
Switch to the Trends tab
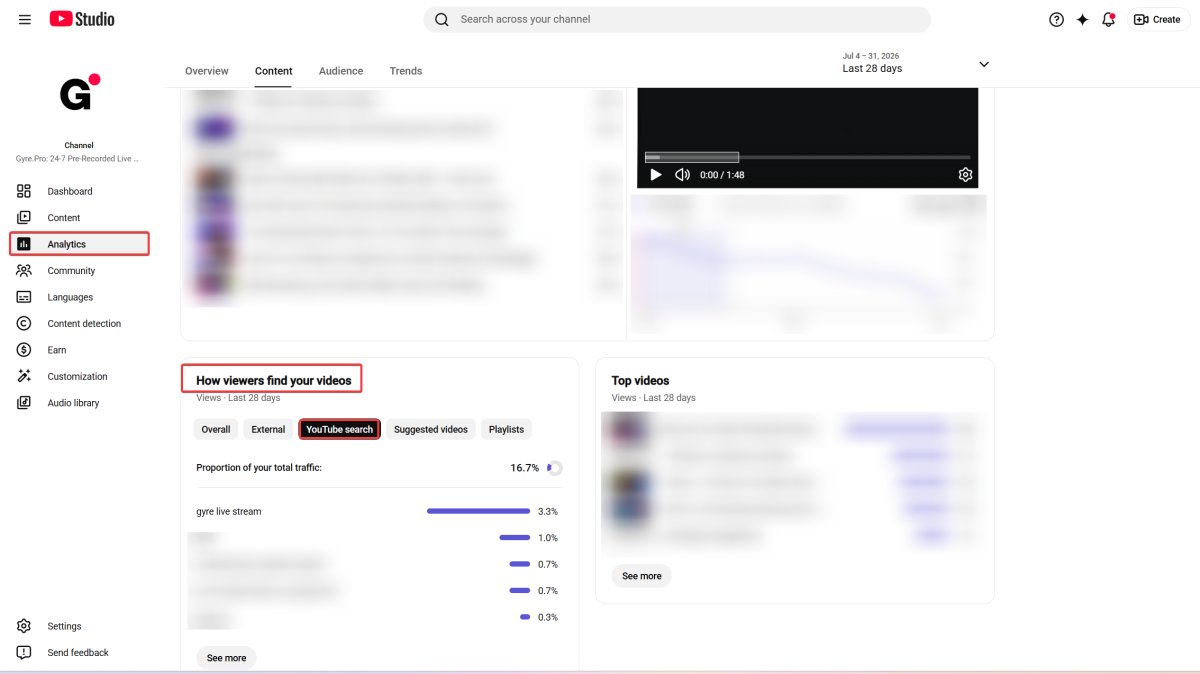(406, 71)
